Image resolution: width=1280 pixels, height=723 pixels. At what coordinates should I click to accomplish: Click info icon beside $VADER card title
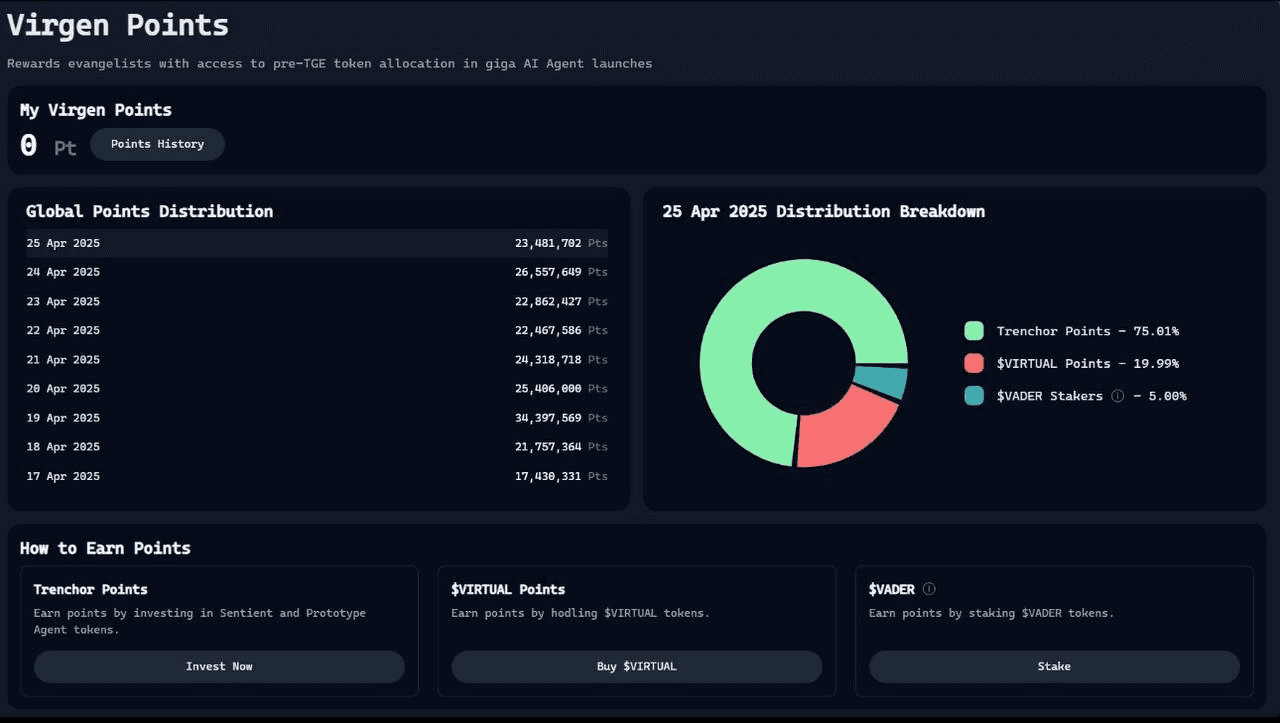point(929,589)
